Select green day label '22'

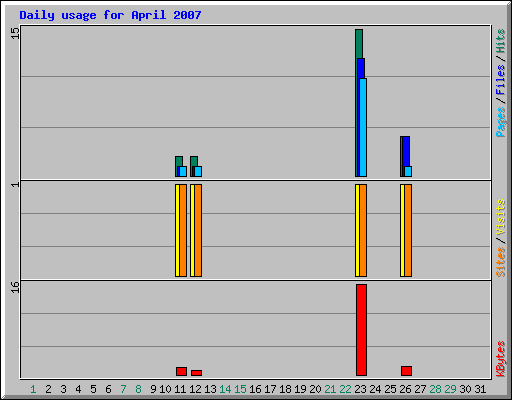(x=345, y=389)
